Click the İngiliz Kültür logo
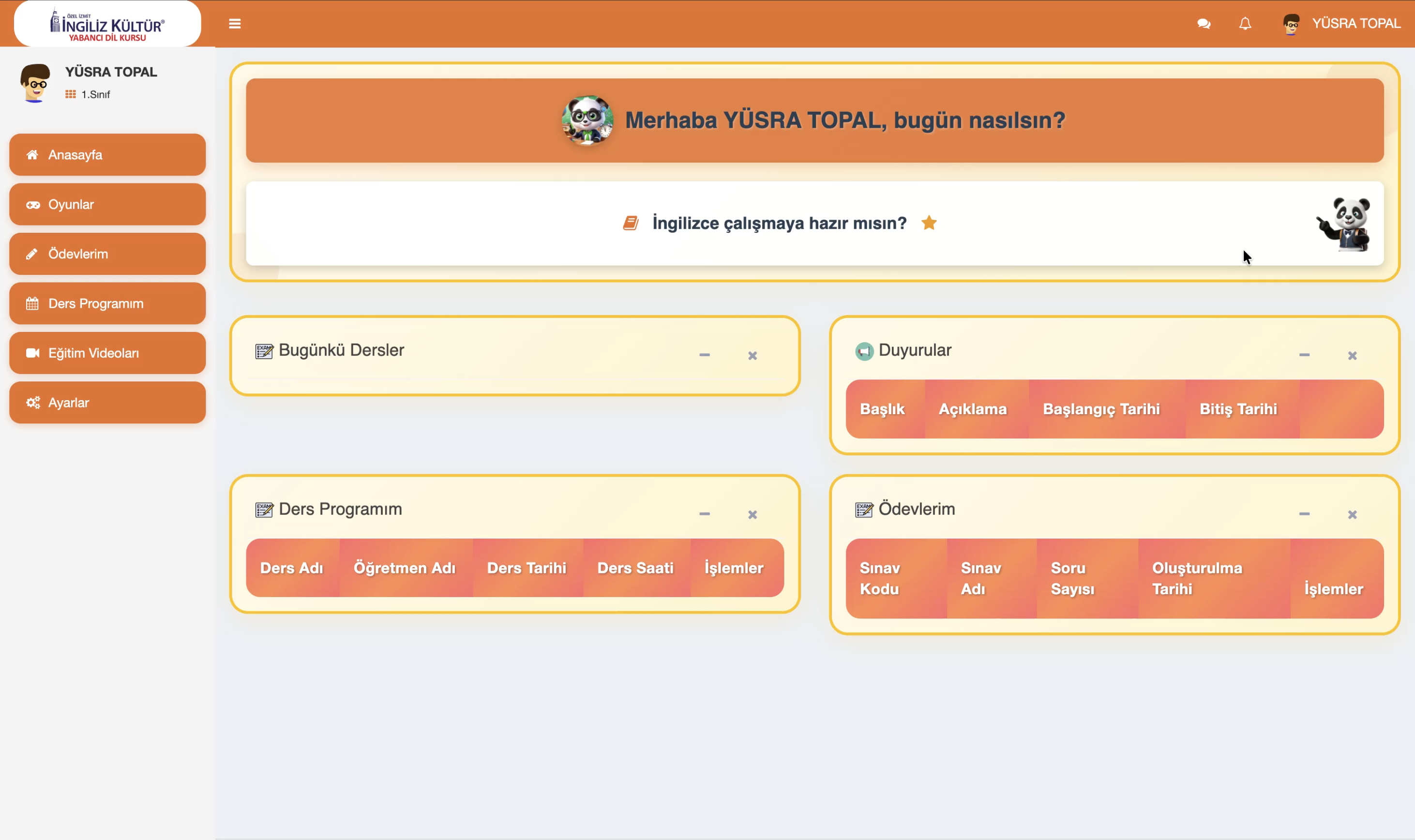 pos(107,24)
